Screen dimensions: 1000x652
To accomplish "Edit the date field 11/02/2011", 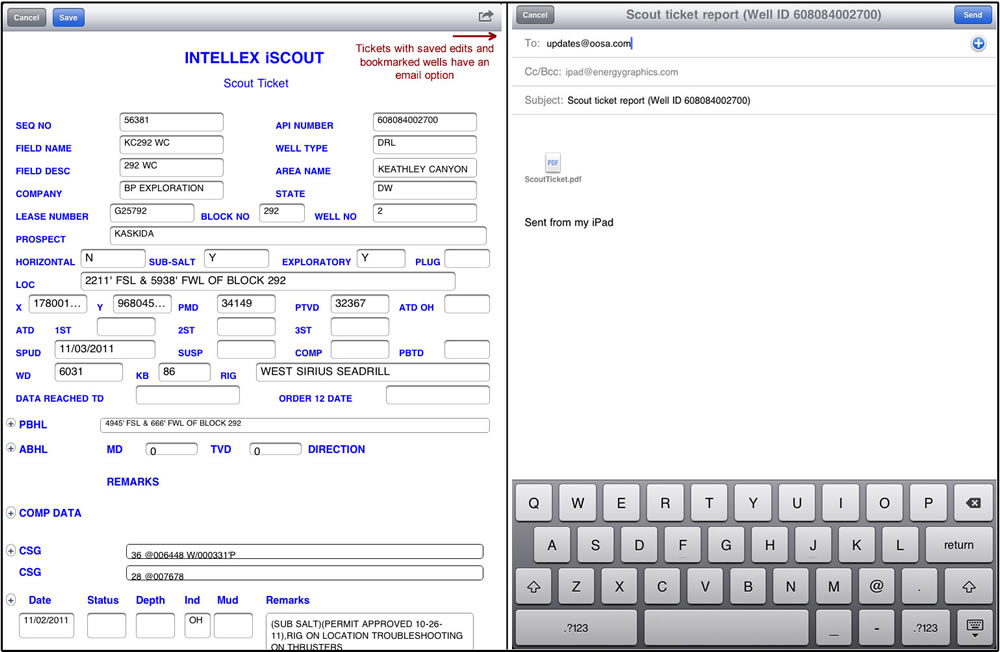I will point(47,625).
